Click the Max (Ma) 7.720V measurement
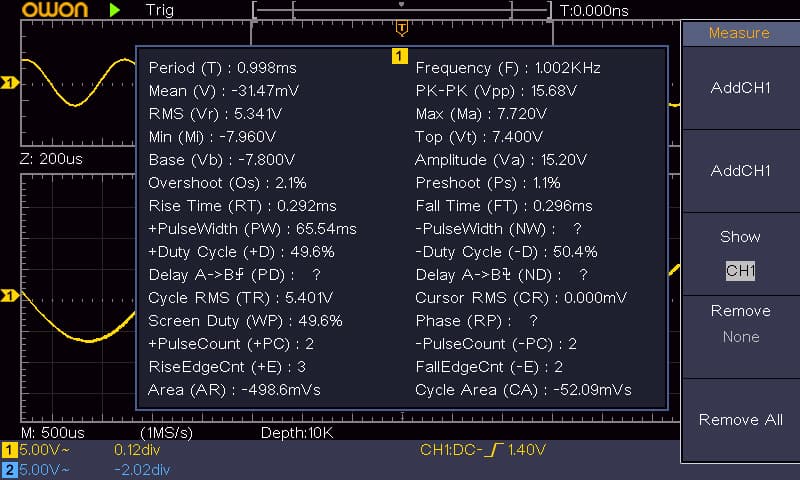The height and width of the screenshot is (480, 800). tap(481, 114)
